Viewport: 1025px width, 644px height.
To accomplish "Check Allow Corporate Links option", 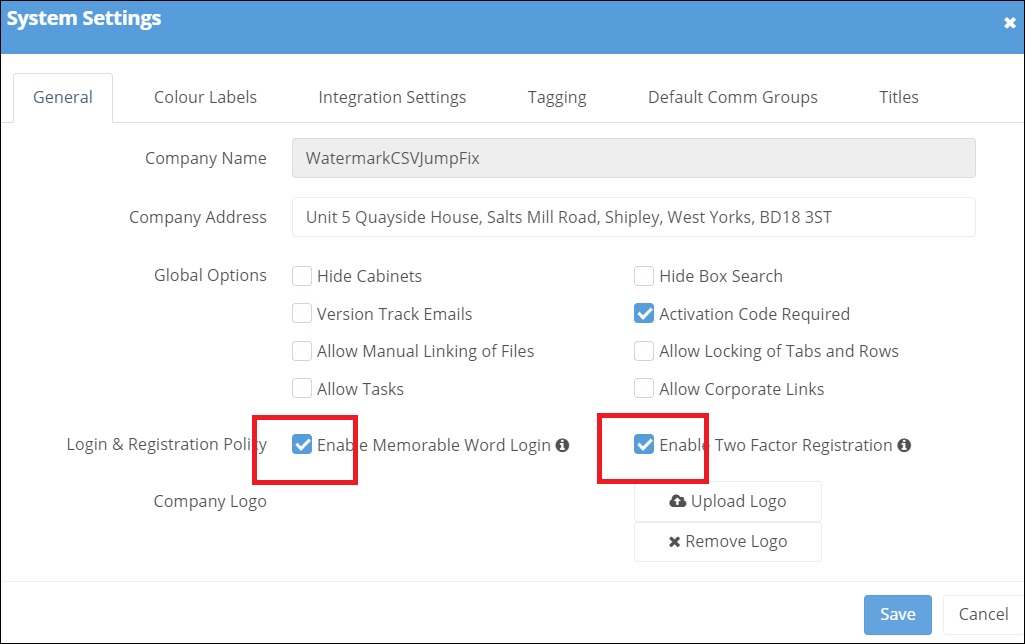I will pyautogui.click(x=644, y=388).
